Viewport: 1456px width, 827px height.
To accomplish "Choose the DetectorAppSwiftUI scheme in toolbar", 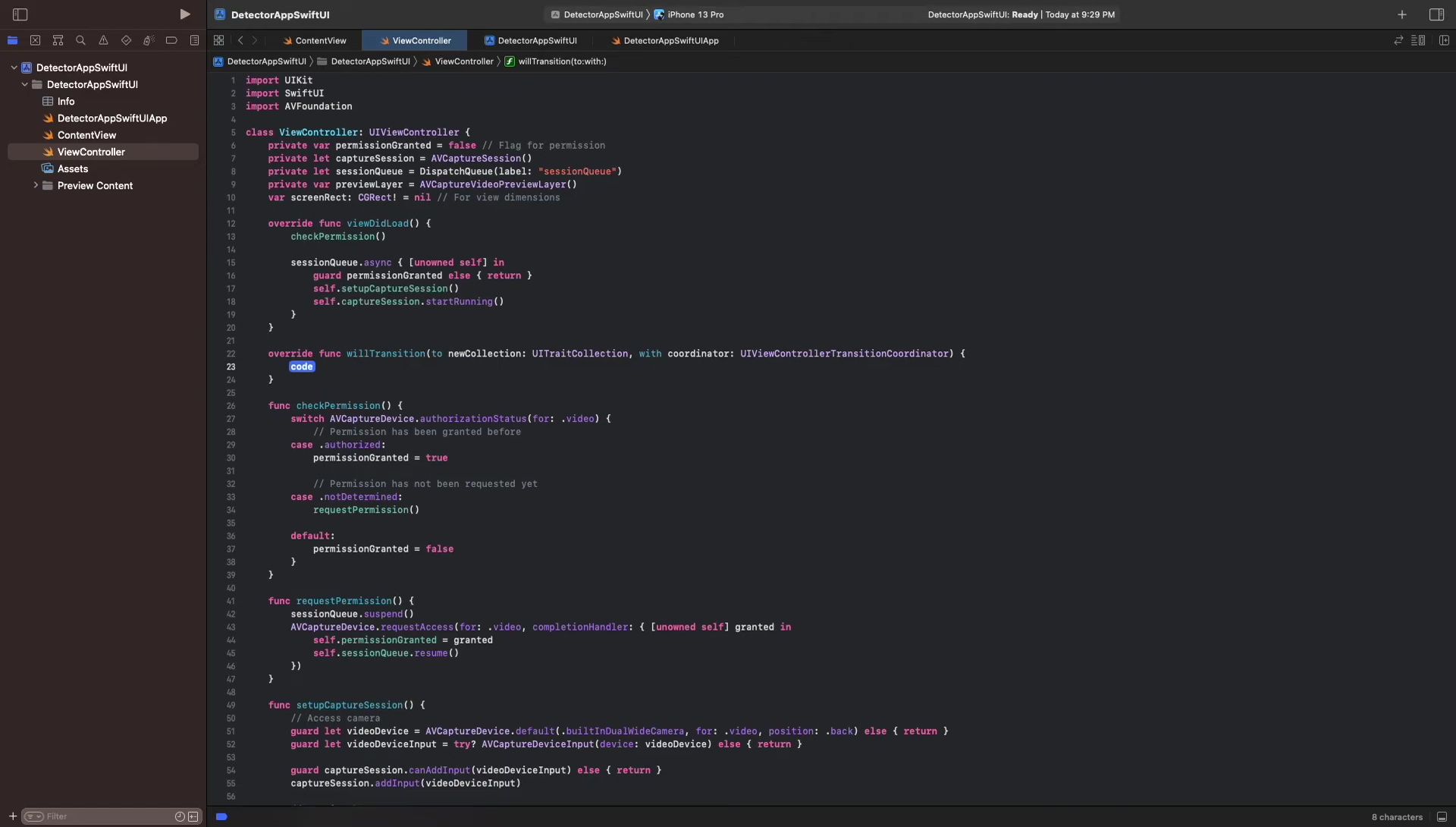I will point(597,14).
